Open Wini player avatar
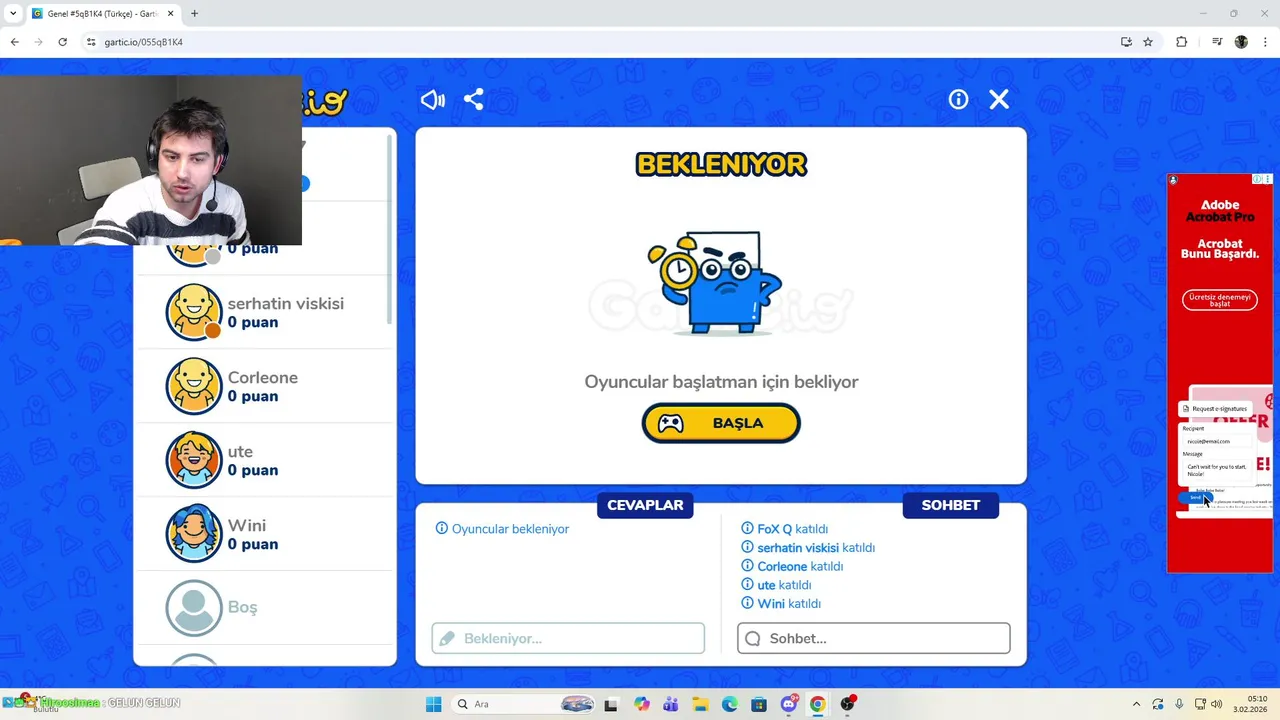The height and width of the screenshot is (720, 1280). [194, 534]
